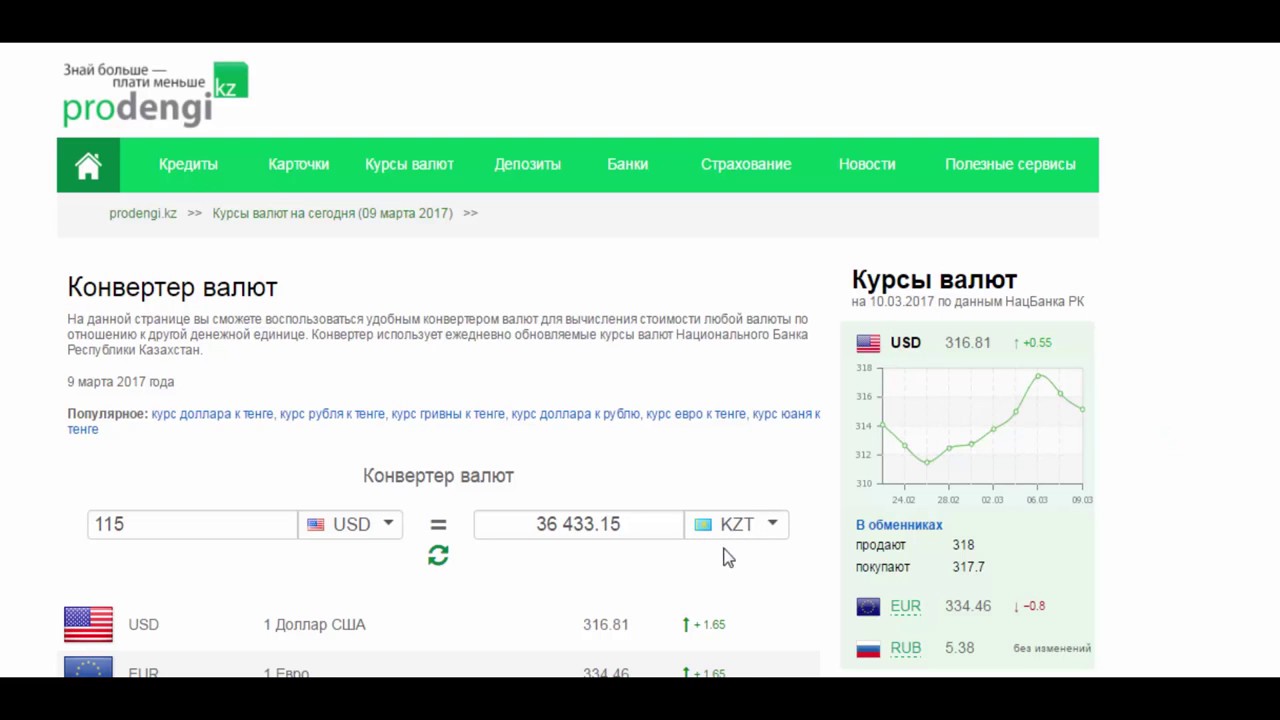1280x720 pixels.
Task: Click the продают value 318
Action: point(963,545)
